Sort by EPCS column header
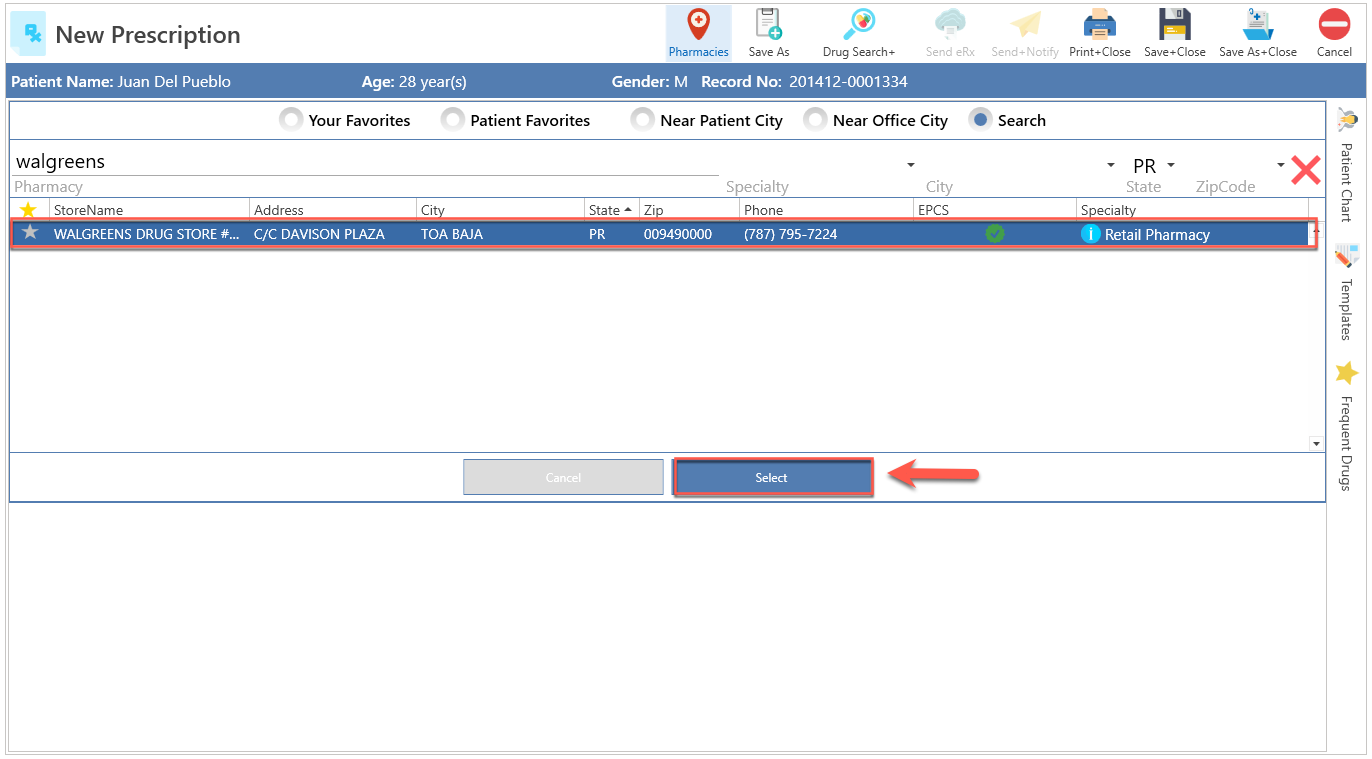1372x759 pixels. (x=995, y=210)
